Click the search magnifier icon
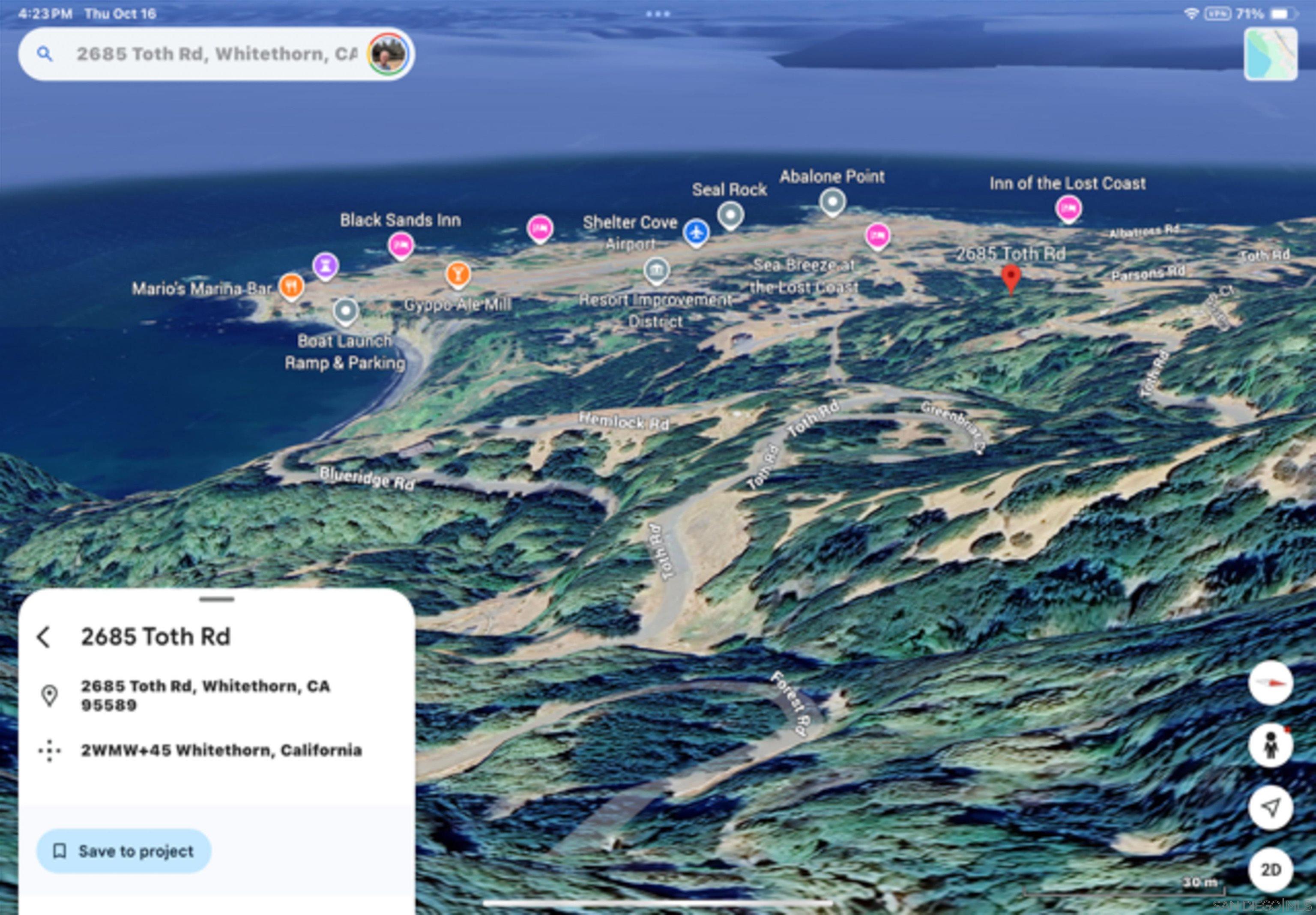The image size is (1316, 915). tap(45, 54)
